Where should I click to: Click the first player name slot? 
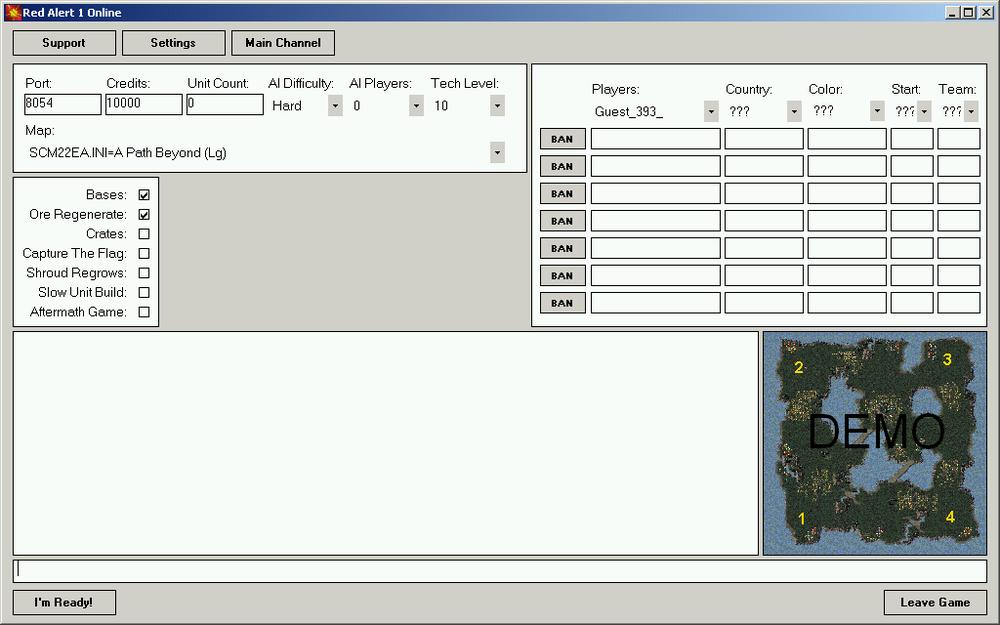pos(656,138)
